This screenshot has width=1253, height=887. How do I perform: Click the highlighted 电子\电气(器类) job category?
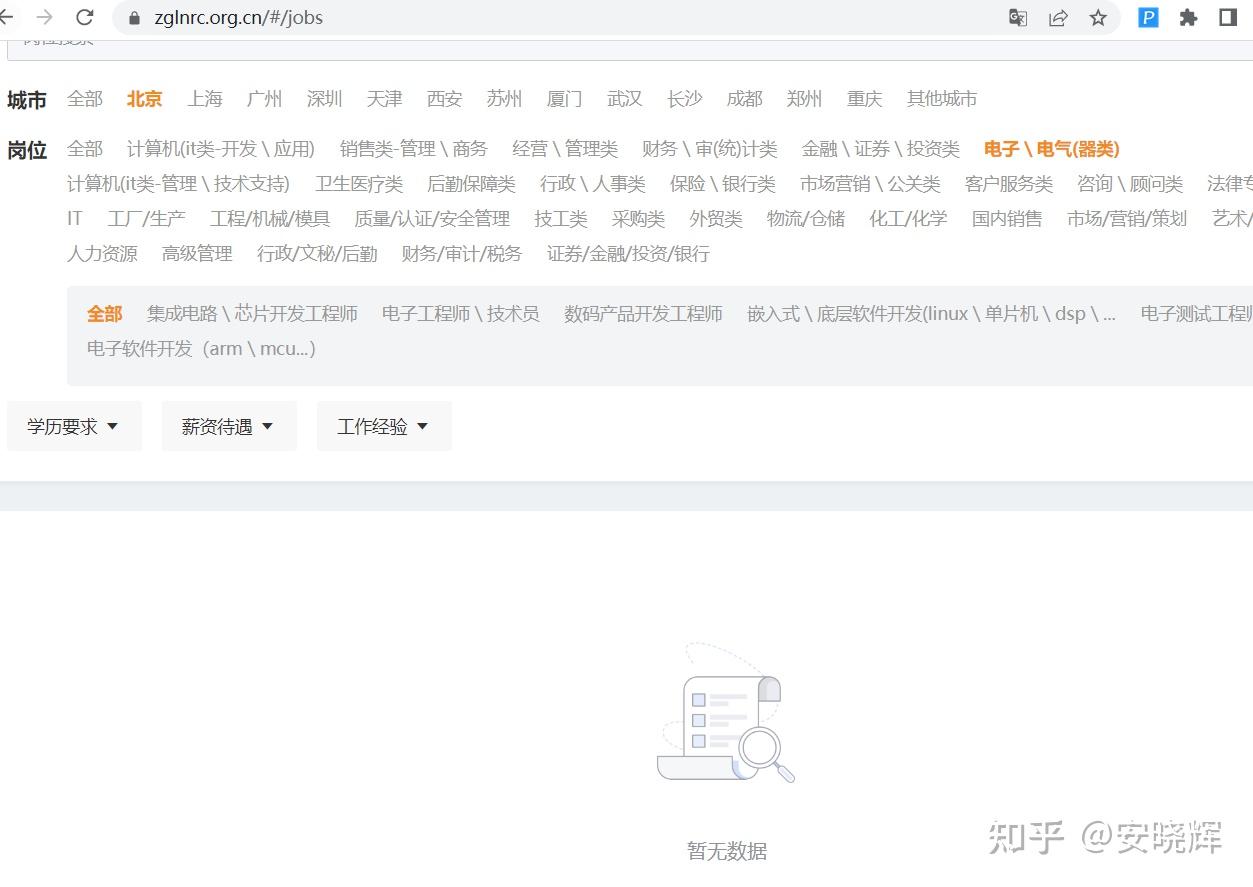click(x=1051, y=148)
